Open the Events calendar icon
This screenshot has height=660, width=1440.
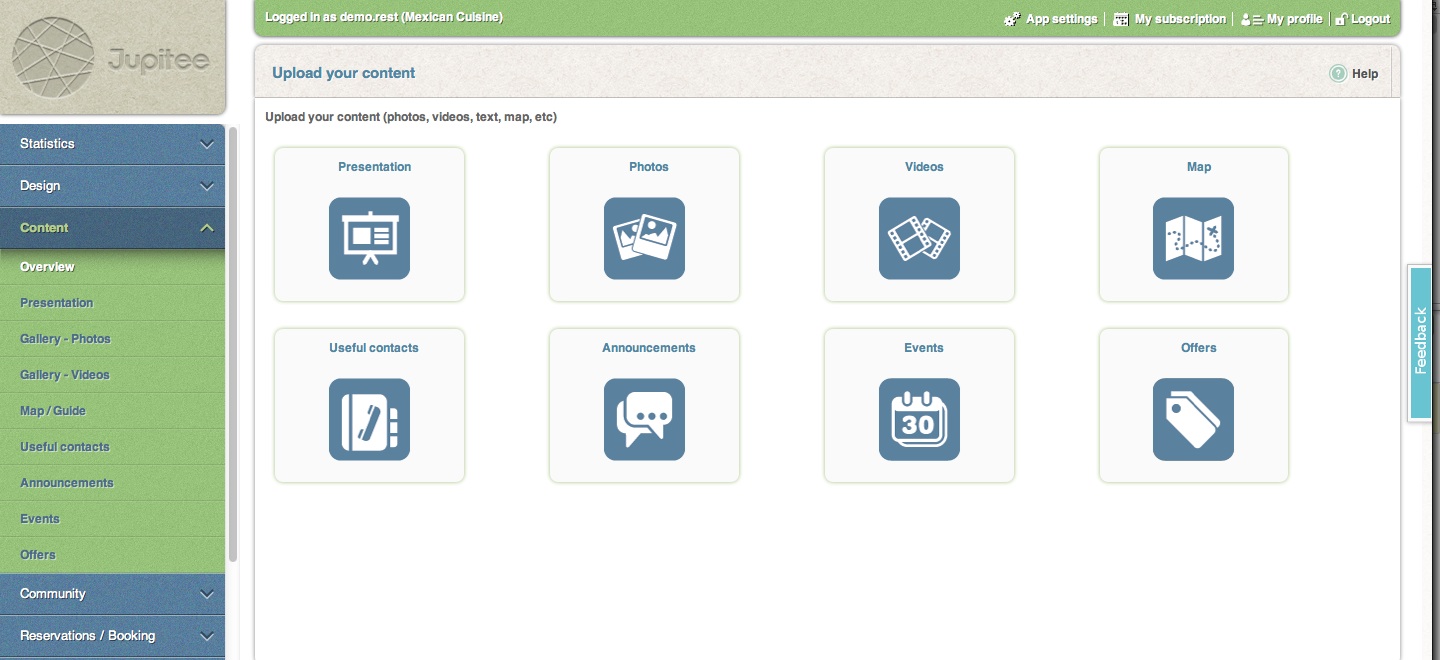919,419
